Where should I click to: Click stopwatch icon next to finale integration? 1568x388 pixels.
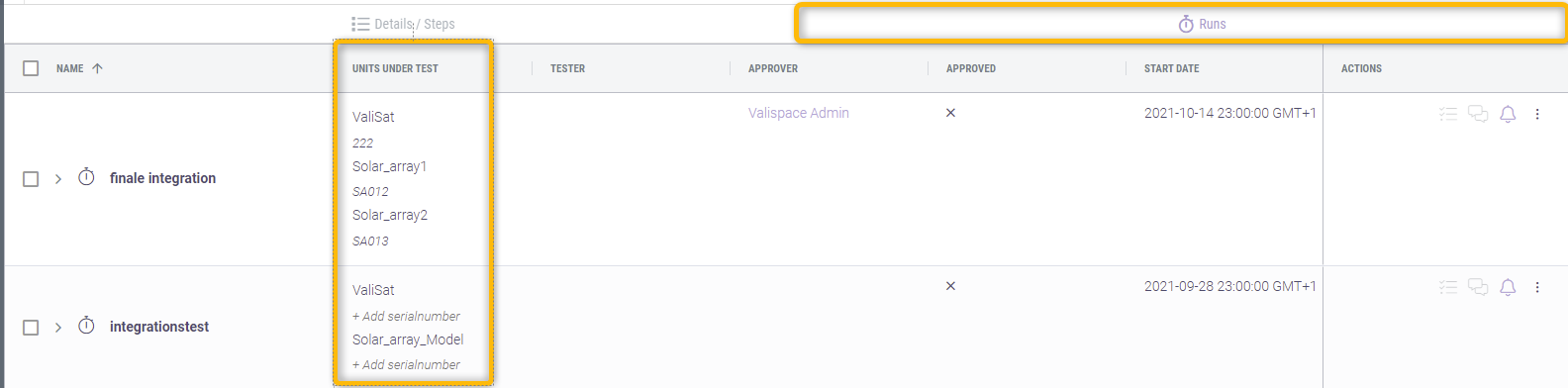(x=86, y=177)
